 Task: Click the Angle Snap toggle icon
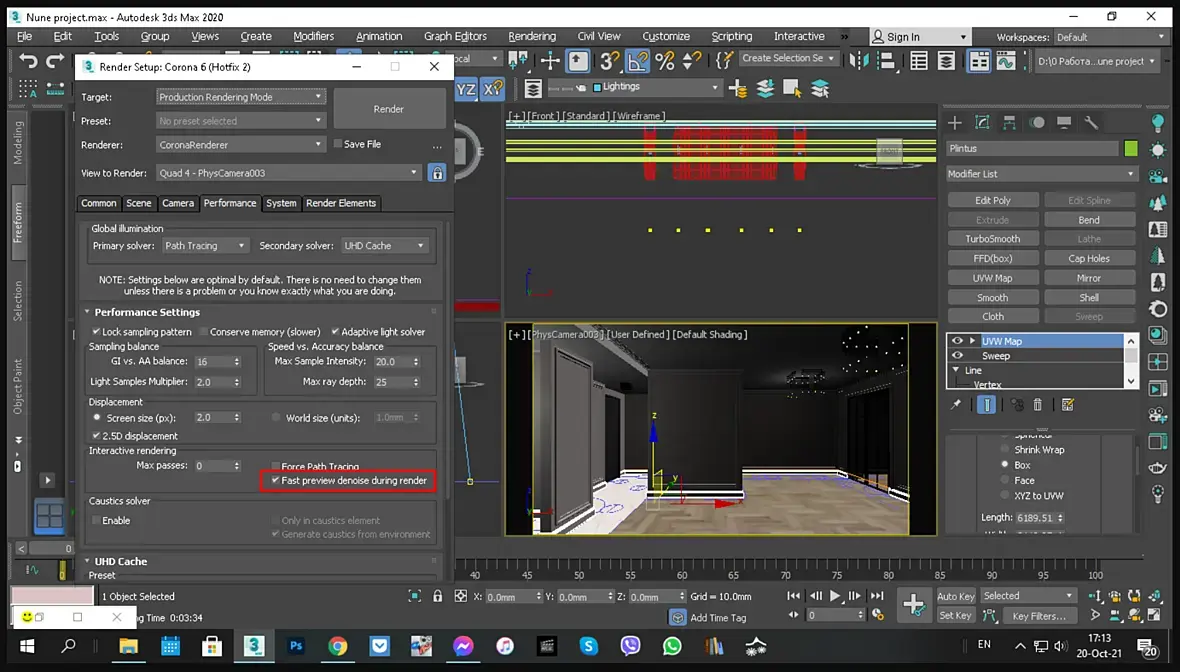pyautogui.click(x=638, y=61)
